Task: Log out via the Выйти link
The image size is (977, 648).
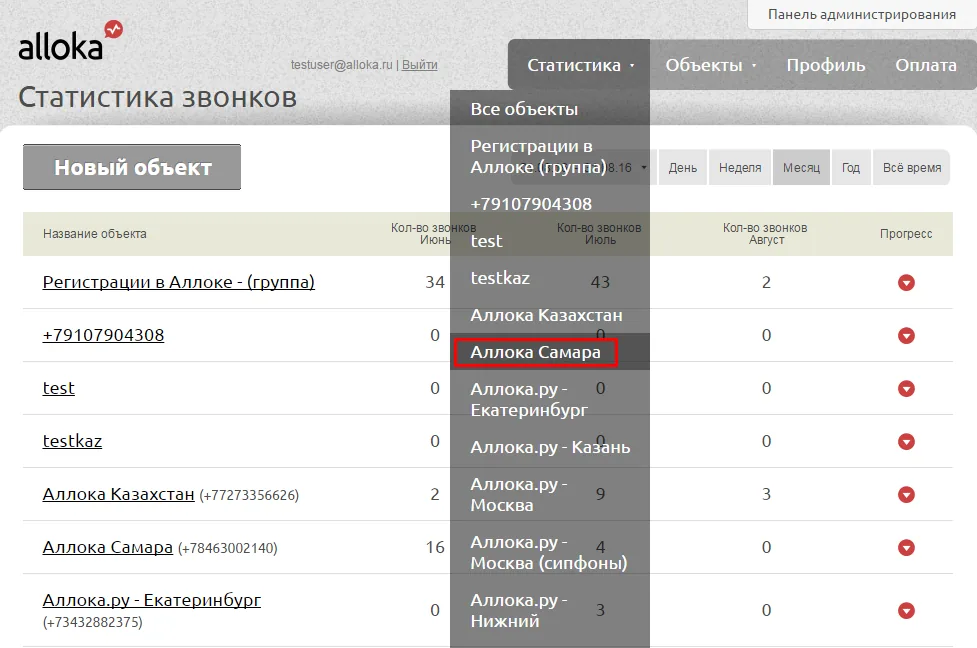Action: click(419, 65)
